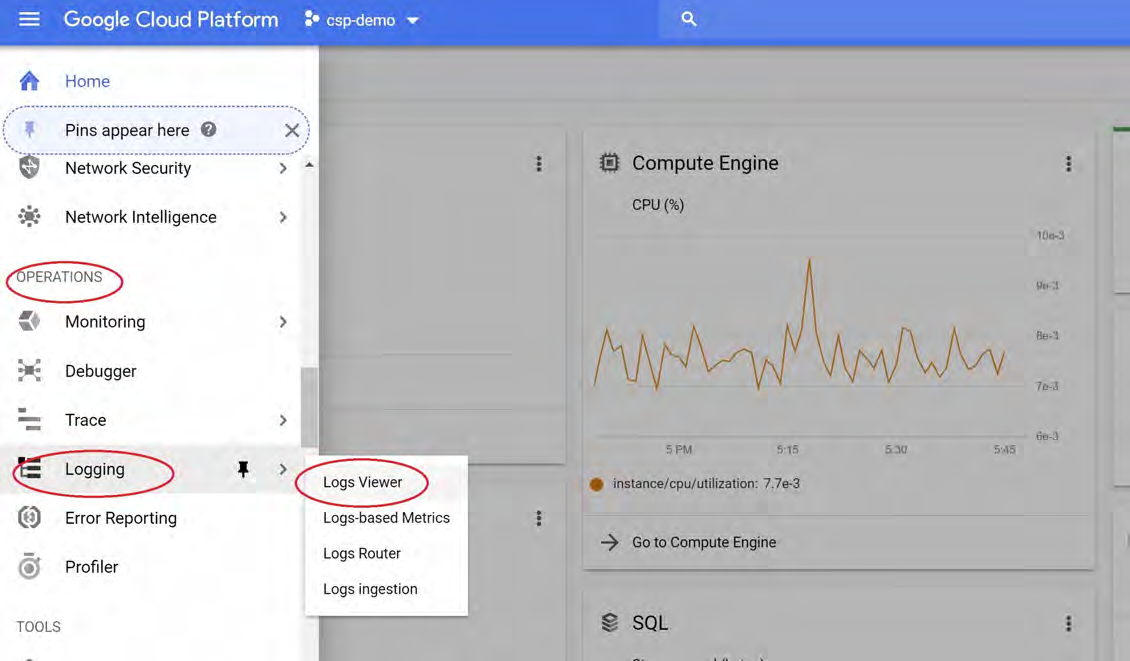Click the TOOLS section heading
1130x661 pixels.
click(38, 626)
